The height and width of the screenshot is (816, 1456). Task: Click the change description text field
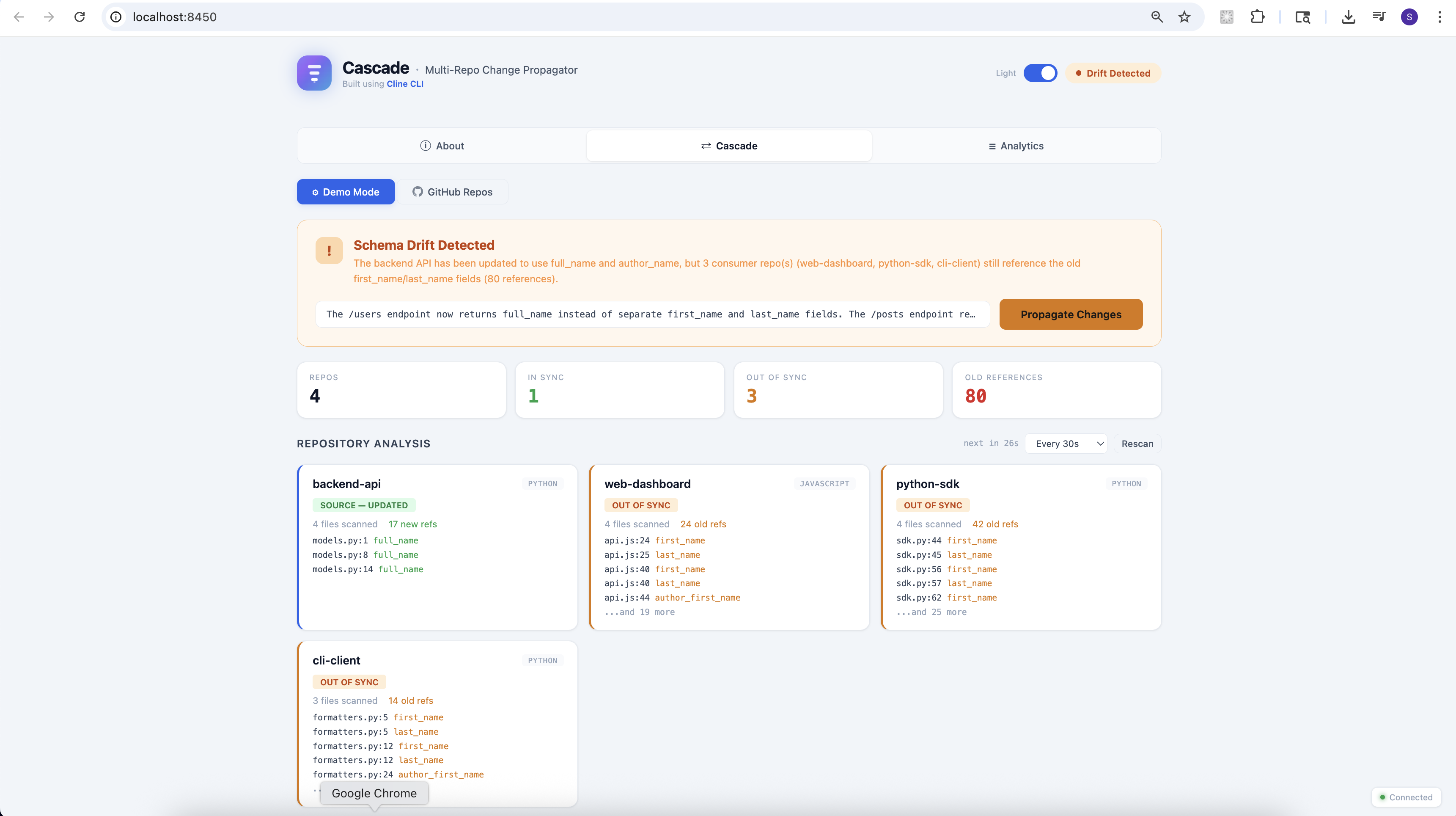point(652,314)
